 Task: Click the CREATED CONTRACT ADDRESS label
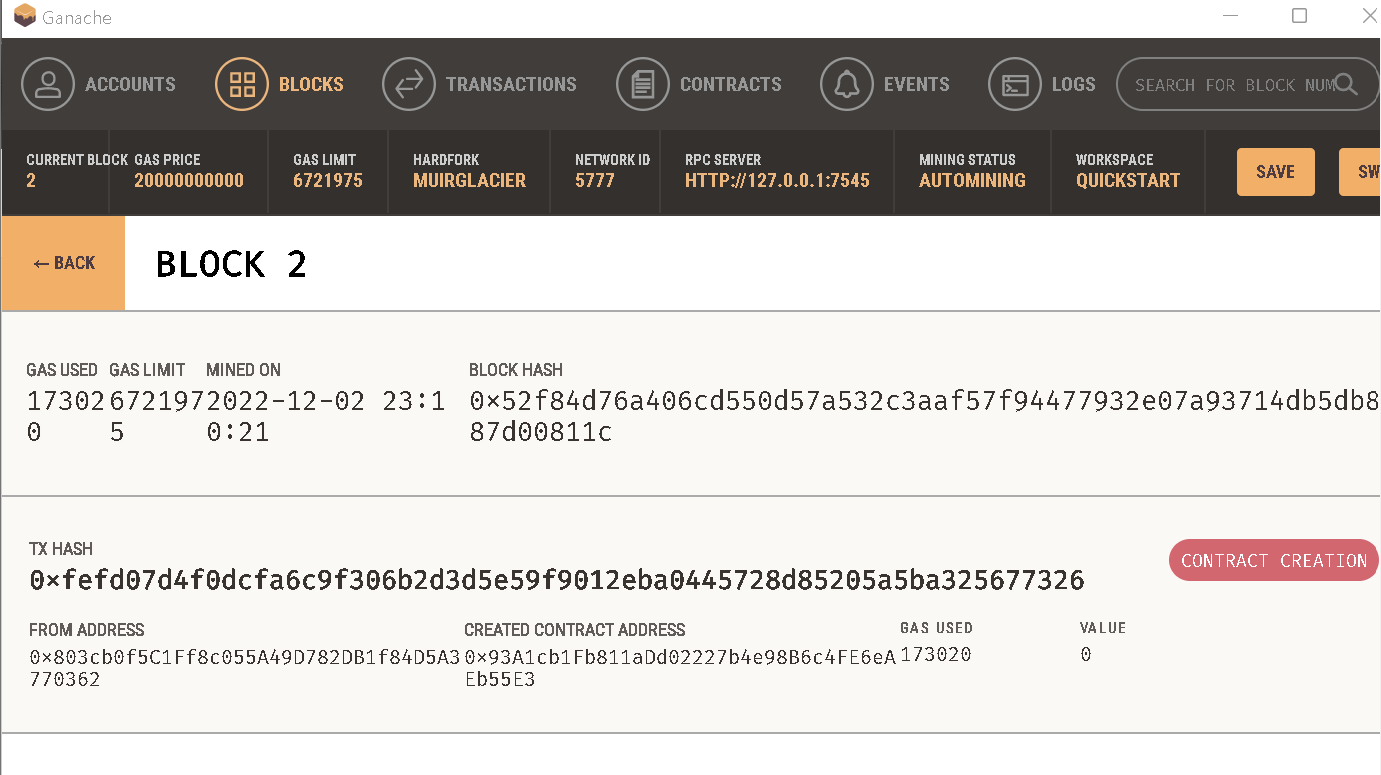pyautogui.click(x=575, y=630)
